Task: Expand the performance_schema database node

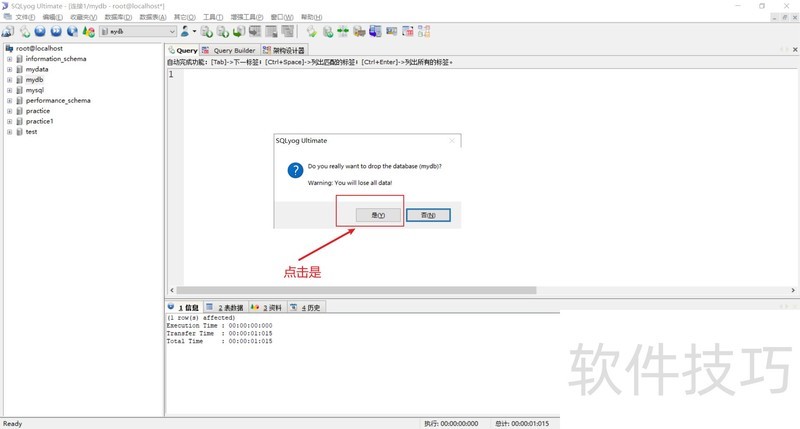Action: pos(9,100)
